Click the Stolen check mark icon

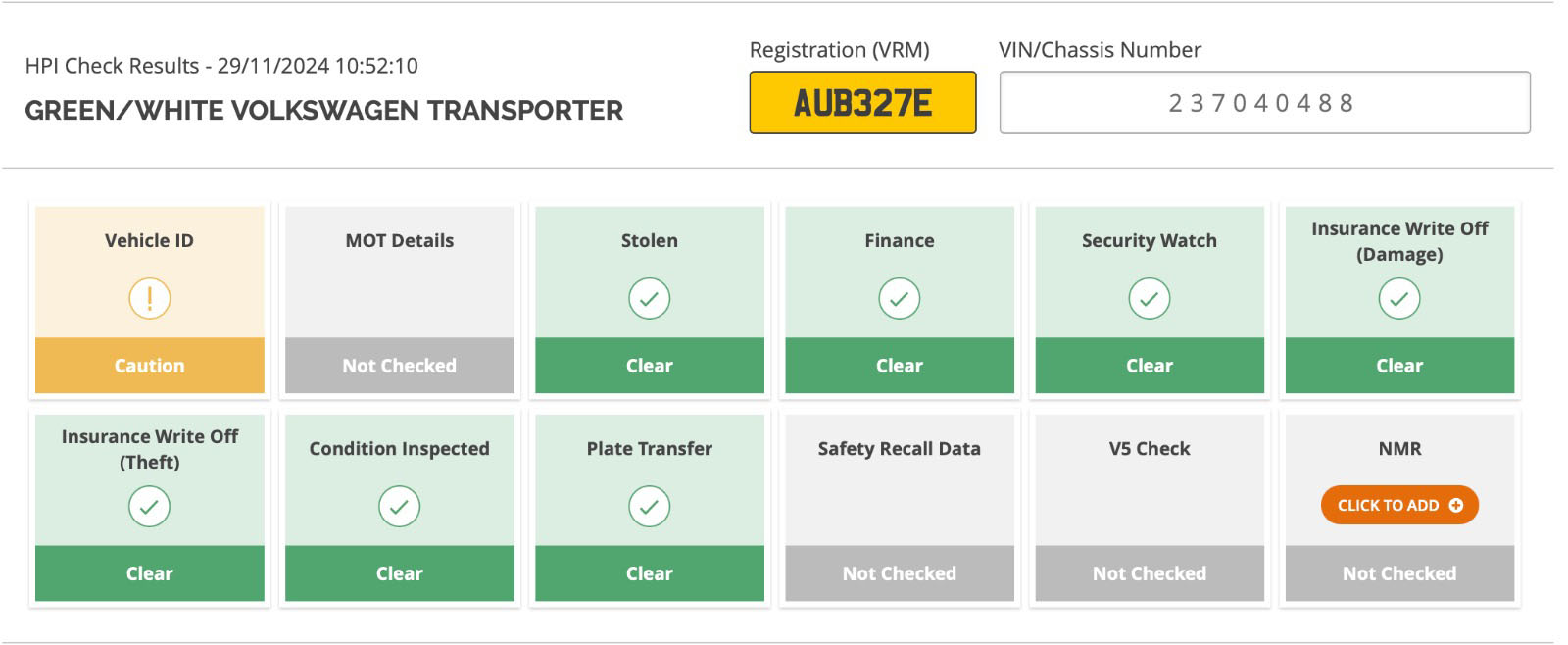[x=649, y=298]
